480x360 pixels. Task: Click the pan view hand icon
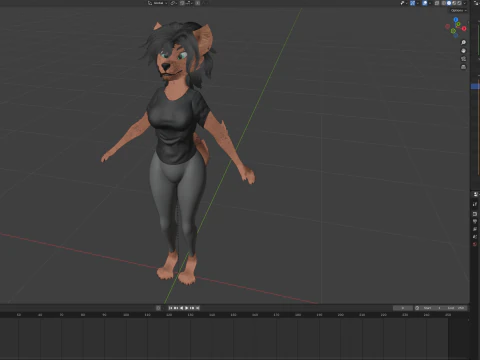(x=463, y=51)
